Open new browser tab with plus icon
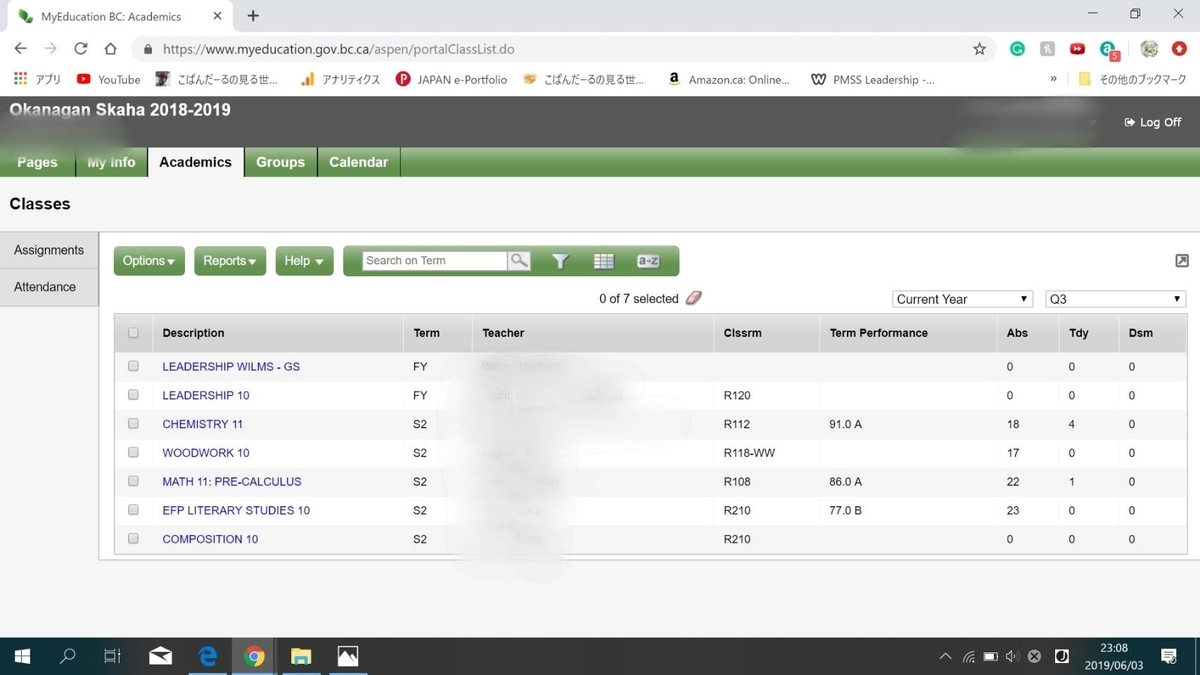Viewport: 1200px width, 675px height. click(253, 15)
